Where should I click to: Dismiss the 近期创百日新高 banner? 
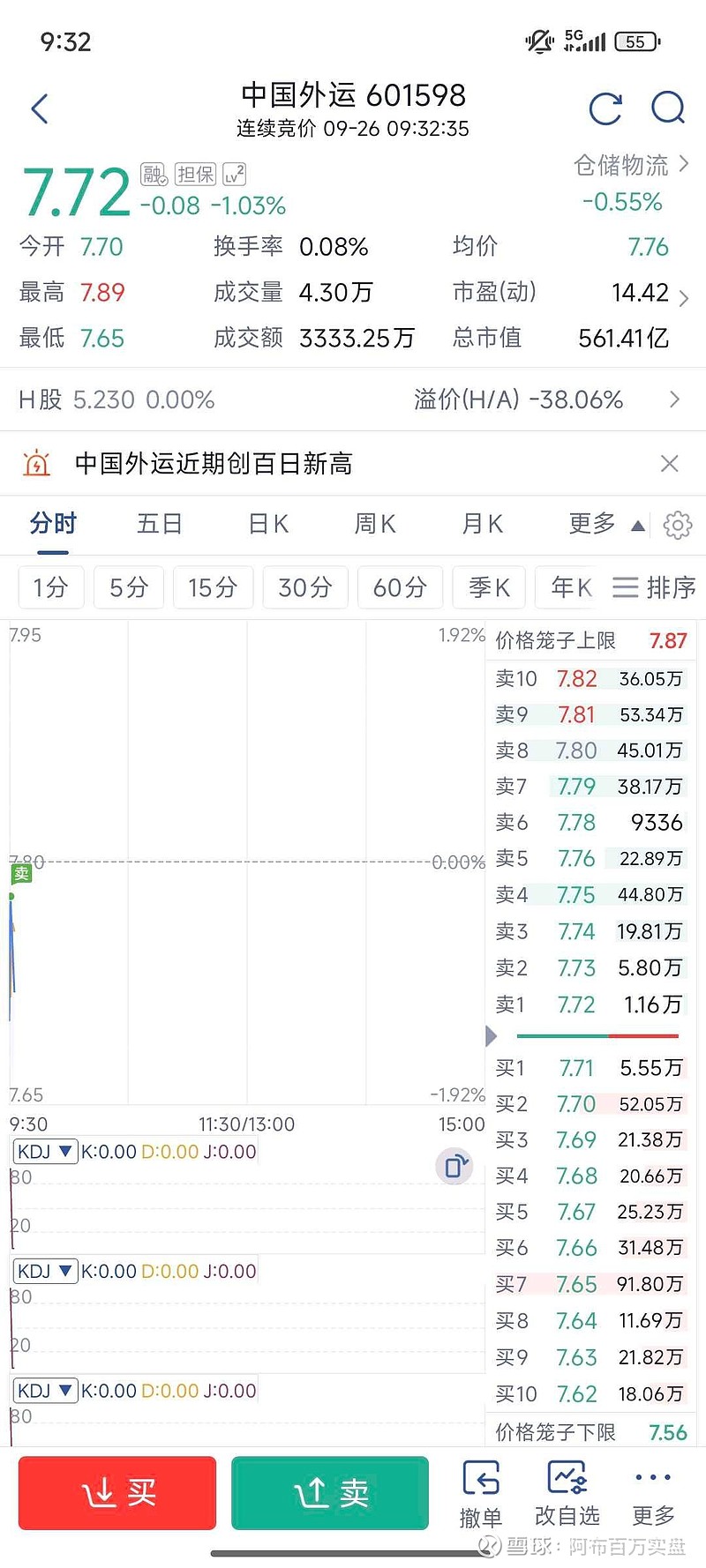click(670, 464)
